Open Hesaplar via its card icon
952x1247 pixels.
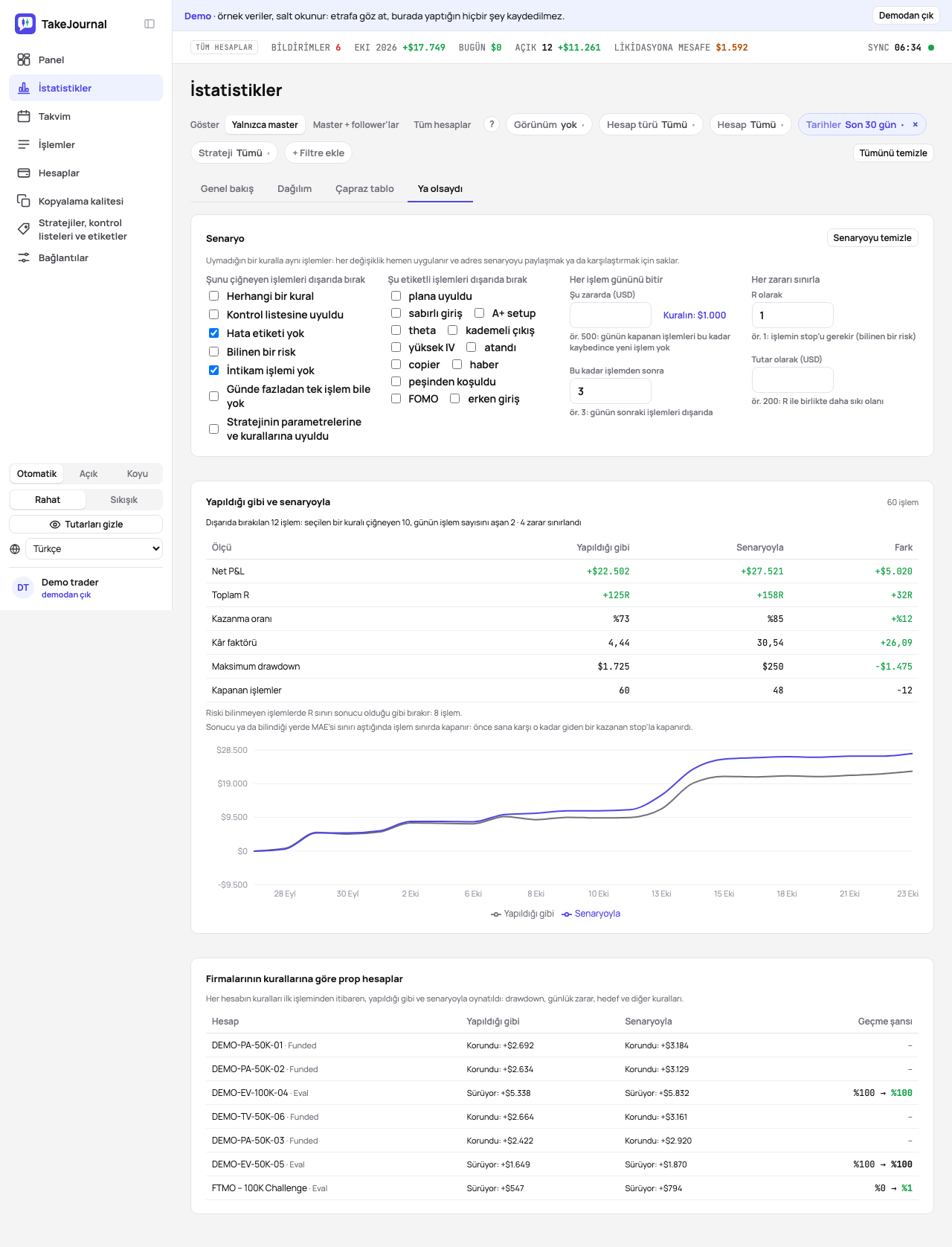click(24, 173)
